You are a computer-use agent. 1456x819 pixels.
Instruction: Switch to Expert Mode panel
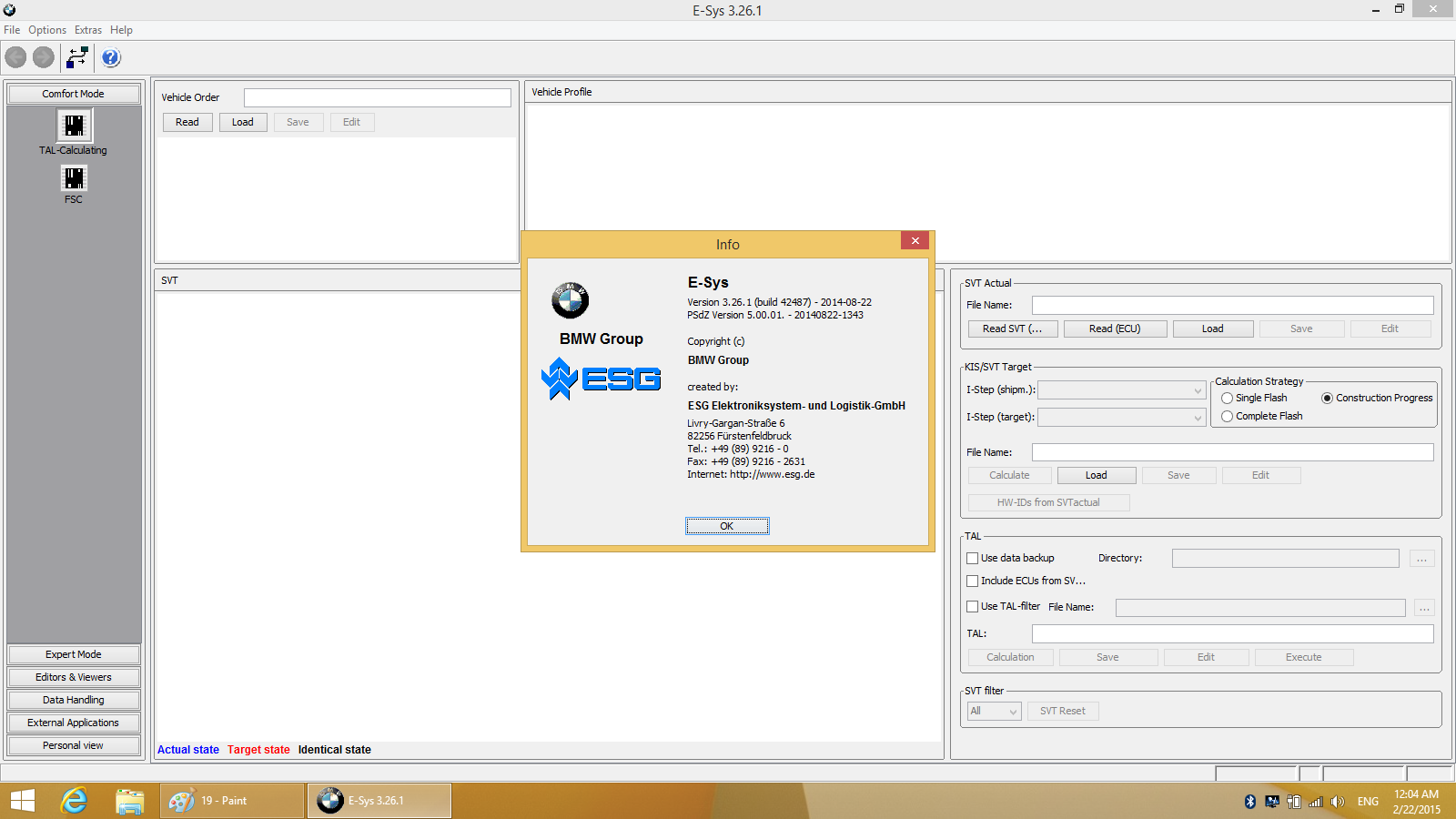tap(74, 654)
